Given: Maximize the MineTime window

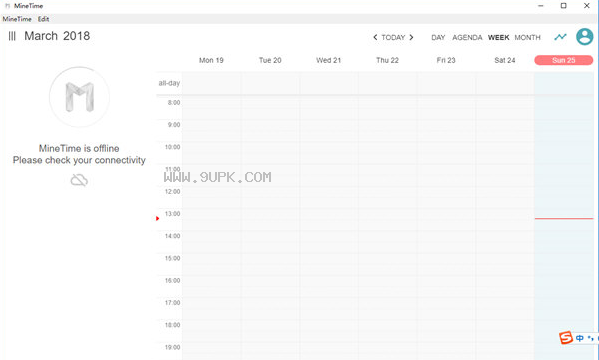Looking at the screenshot, I should (563, 6).
